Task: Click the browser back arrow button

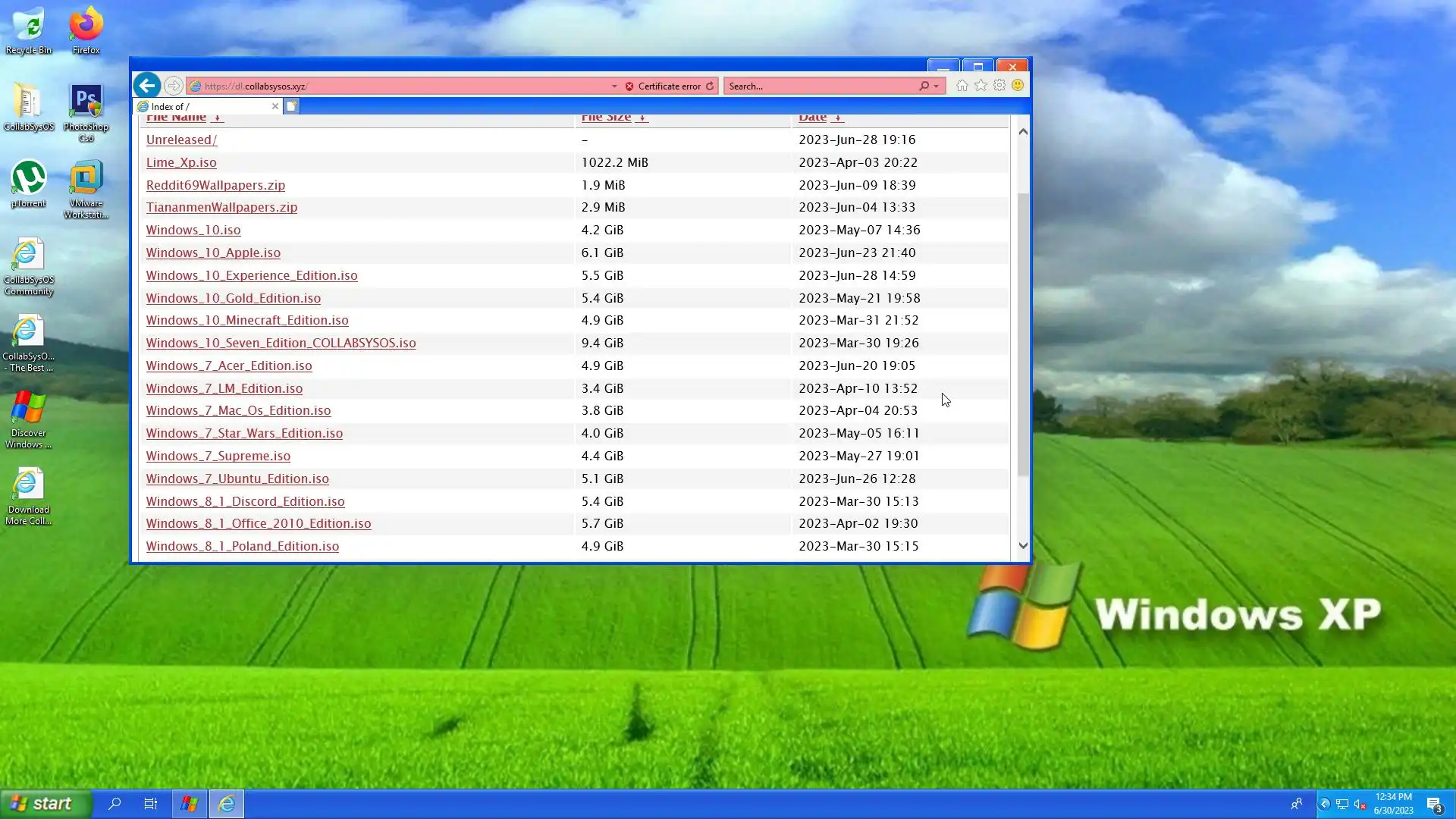Action: tap(147, 86)
